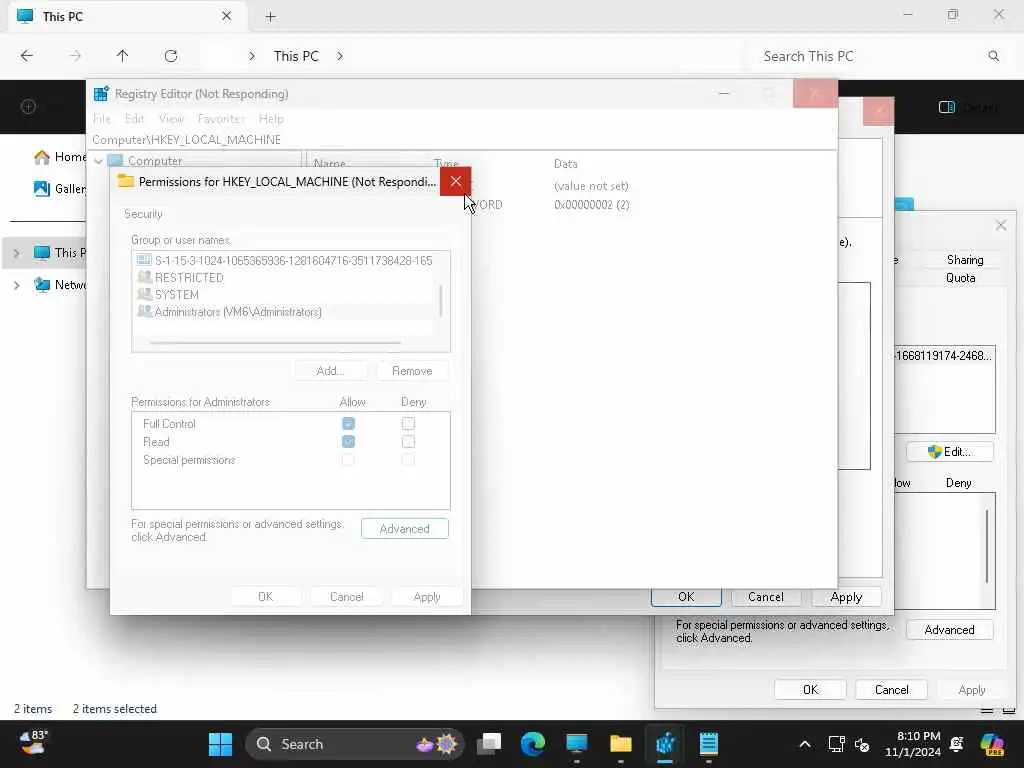Open clock showing 8:10 PM
Screen dimensions: 1024x768
click(x=913, y=744)
